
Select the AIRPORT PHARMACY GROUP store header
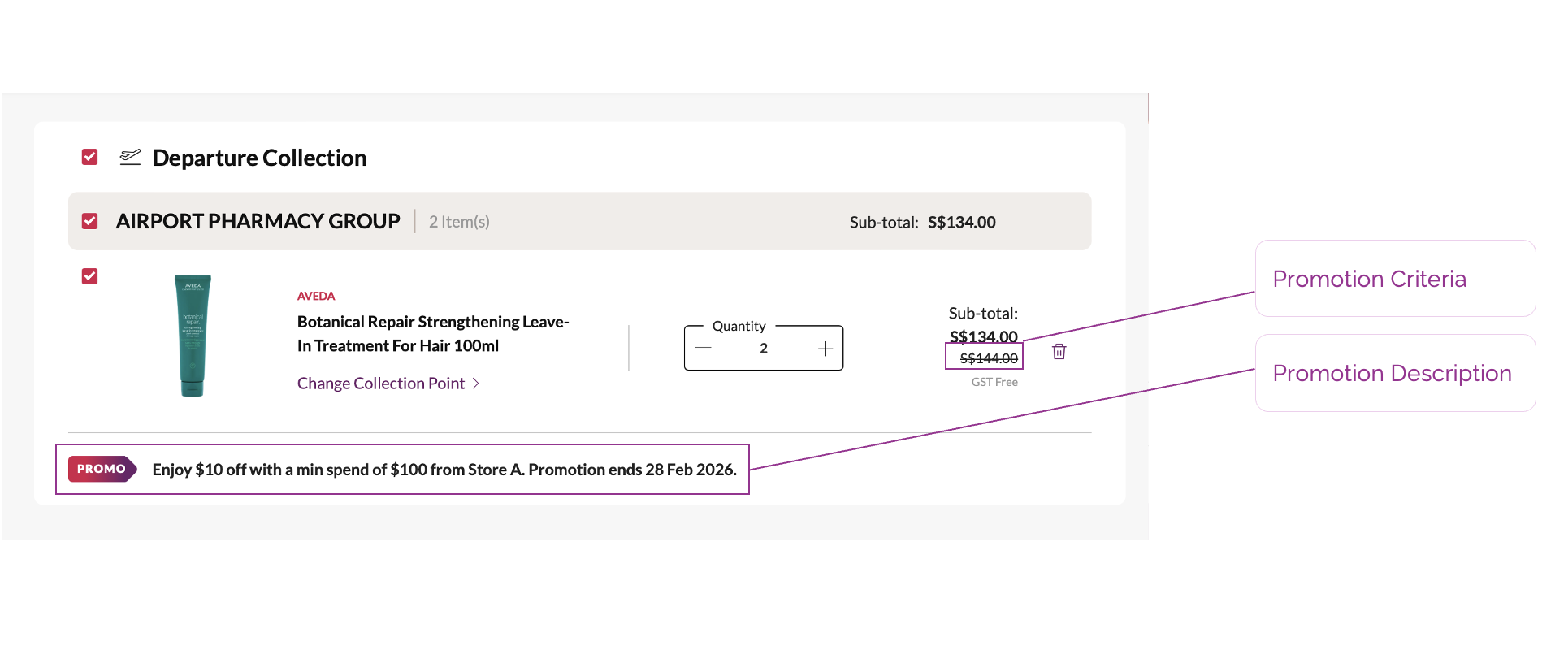258,221
